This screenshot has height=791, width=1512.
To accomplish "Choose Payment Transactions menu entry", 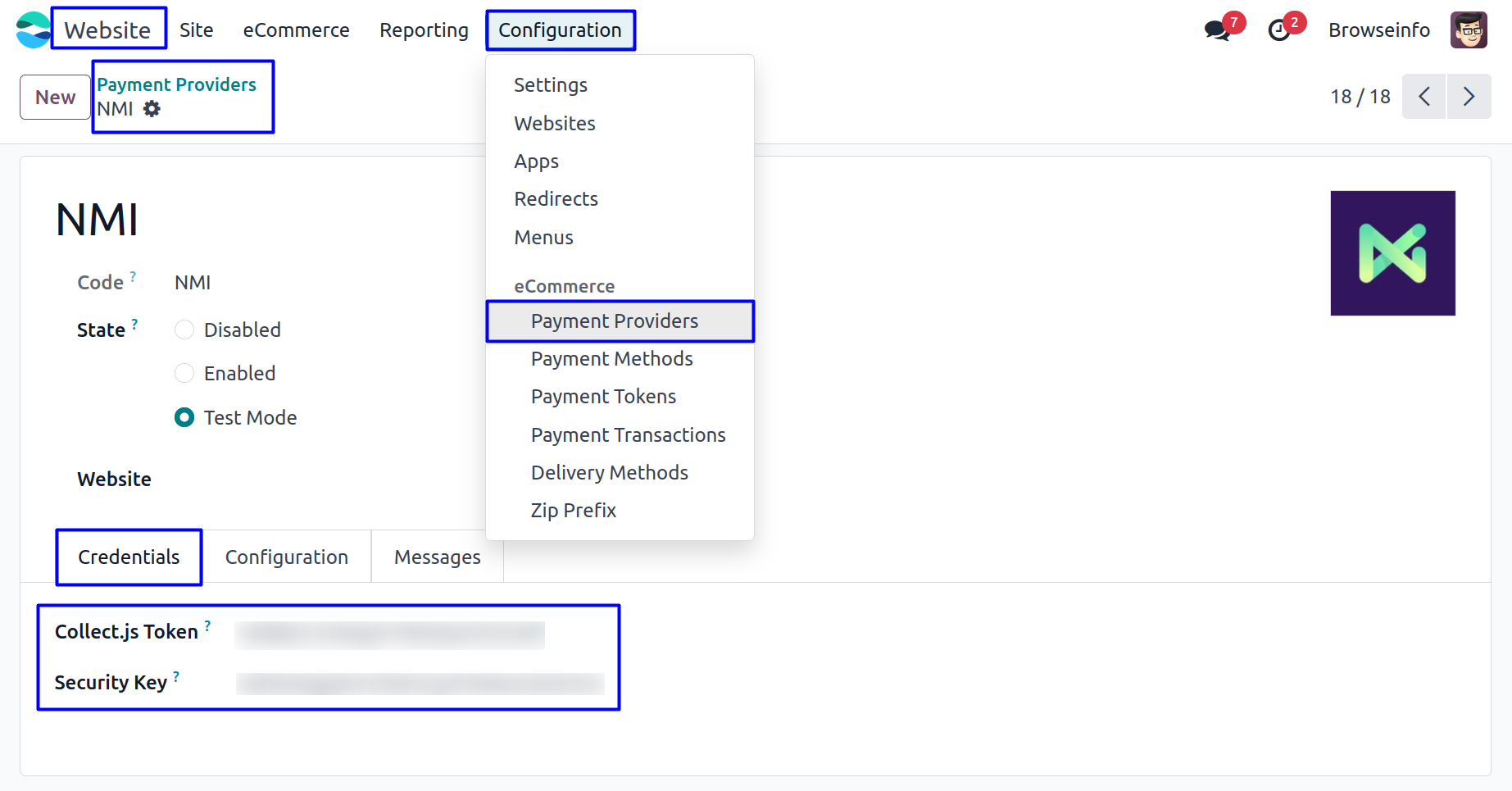I will [x=629, y=435].
